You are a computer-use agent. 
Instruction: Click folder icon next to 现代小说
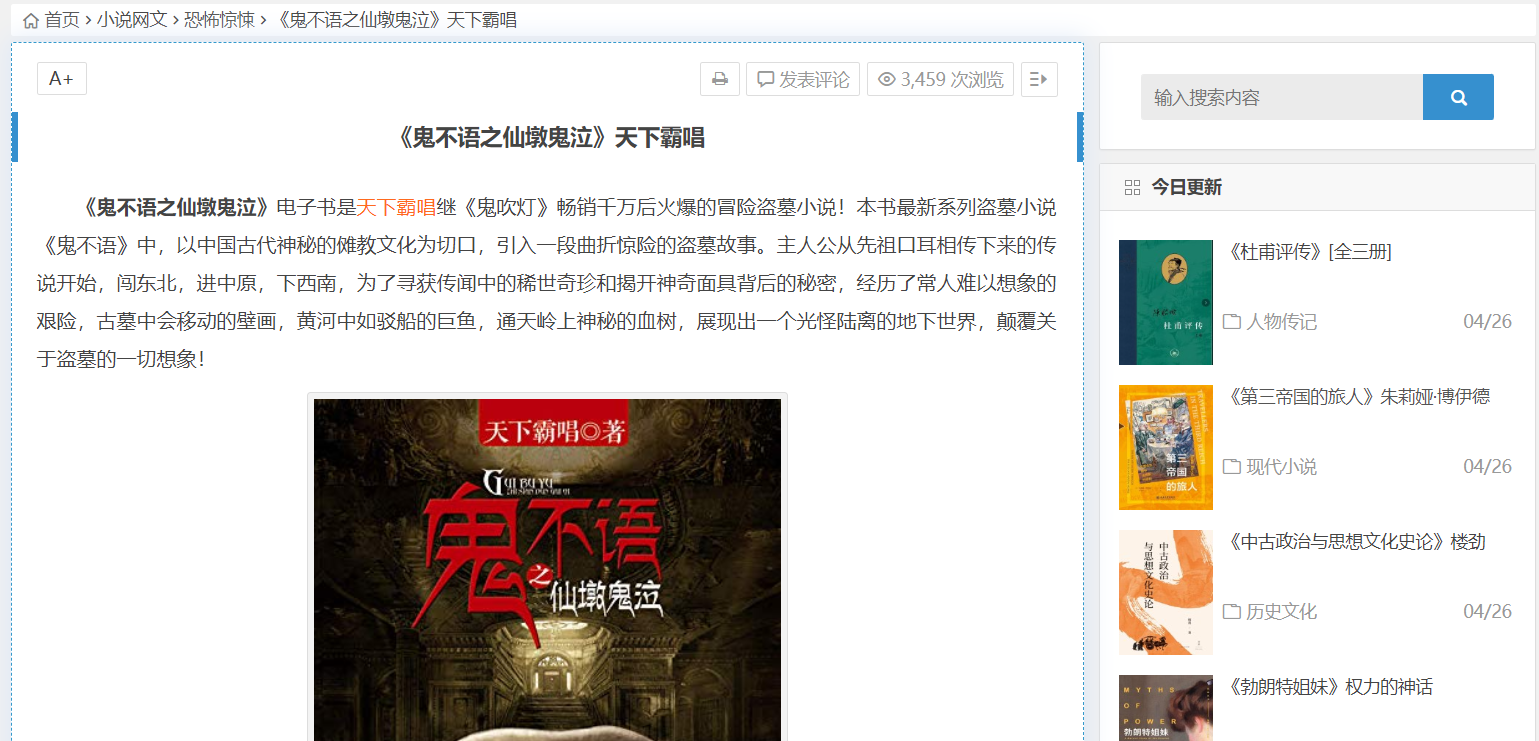(1232, 466)
